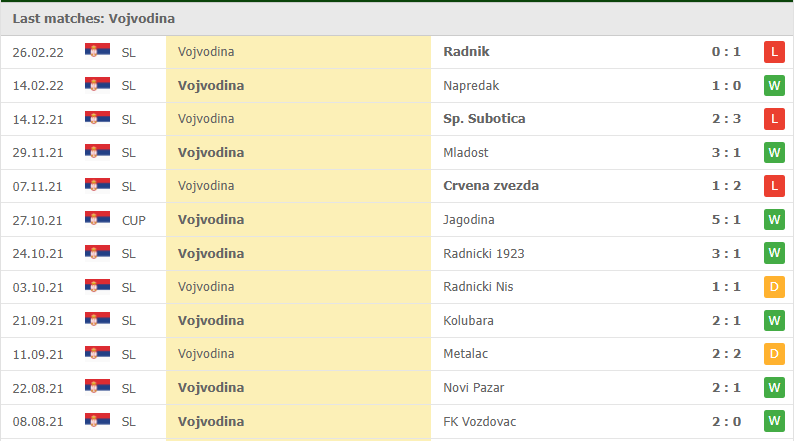Click the W result badge for Napredak match
This screenshot has width=794, height=441.
point(774,86)
